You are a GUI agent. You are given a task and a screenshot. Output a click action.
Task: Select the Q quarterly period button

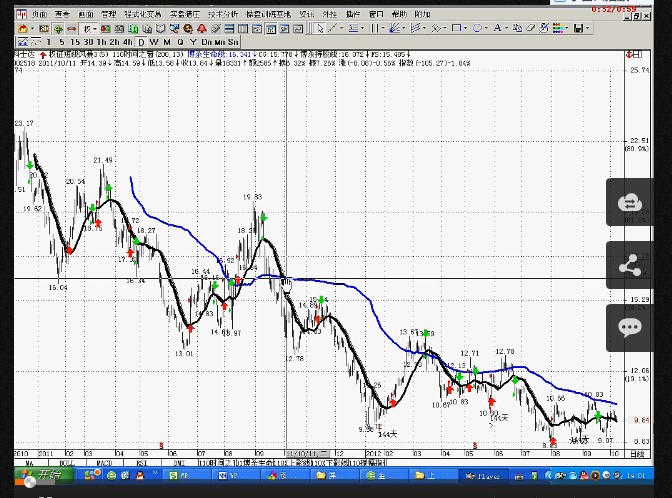click(x=180, y=42)
